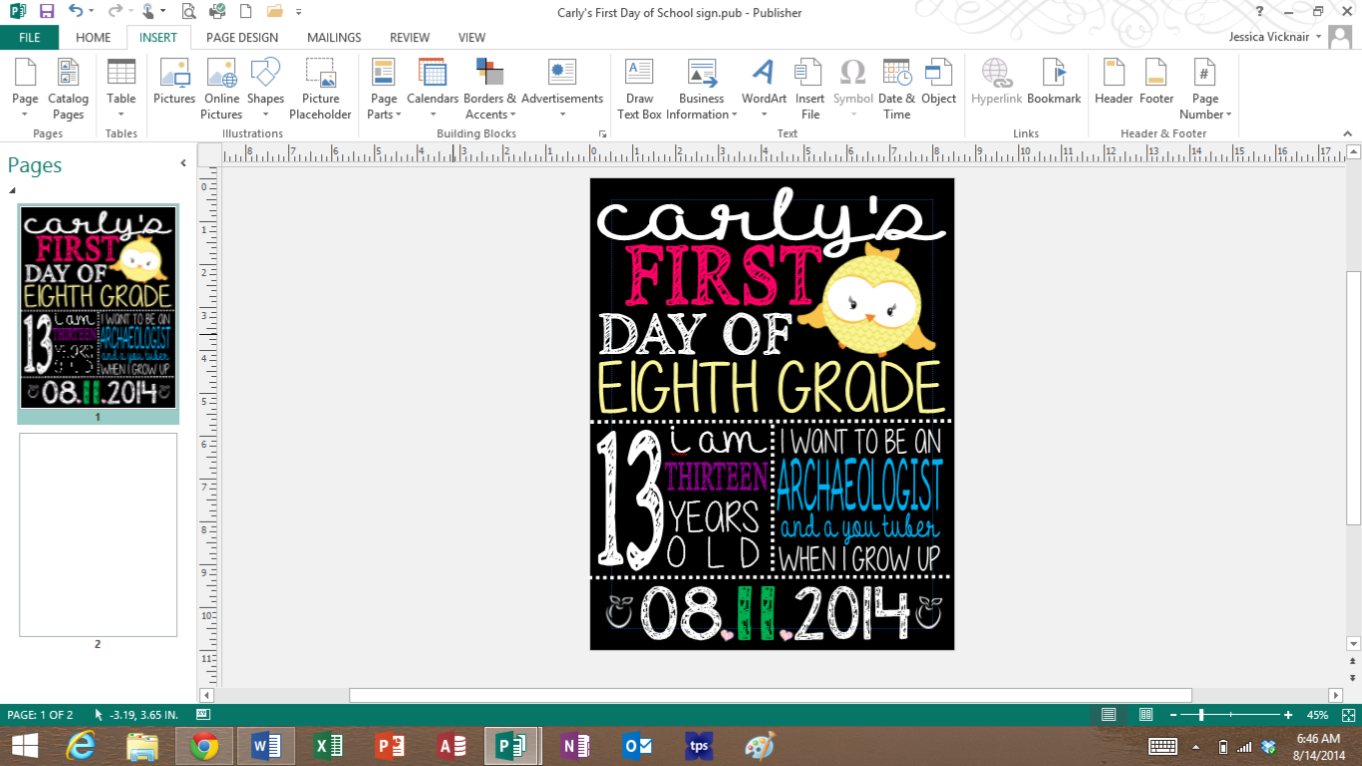Open the Online Pictures tool
This screenshot has height=766, width=1362.
click(x=221, y=85)
